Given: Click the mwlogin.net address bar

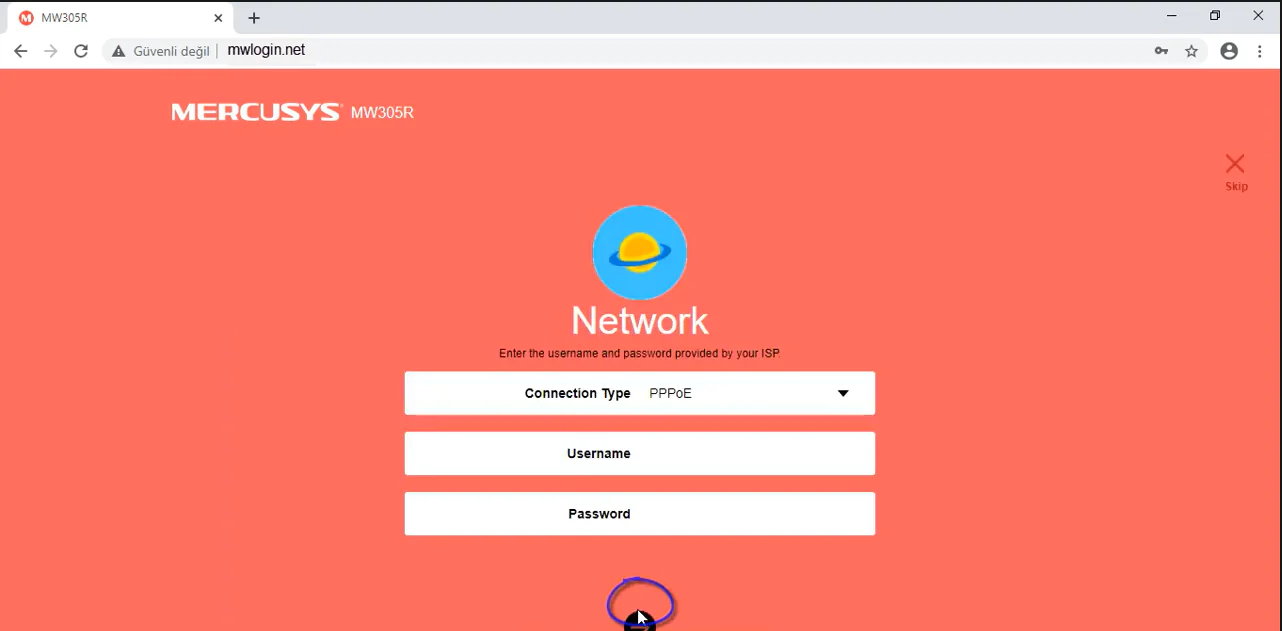Looking at the screenshot, I should 266,50.
